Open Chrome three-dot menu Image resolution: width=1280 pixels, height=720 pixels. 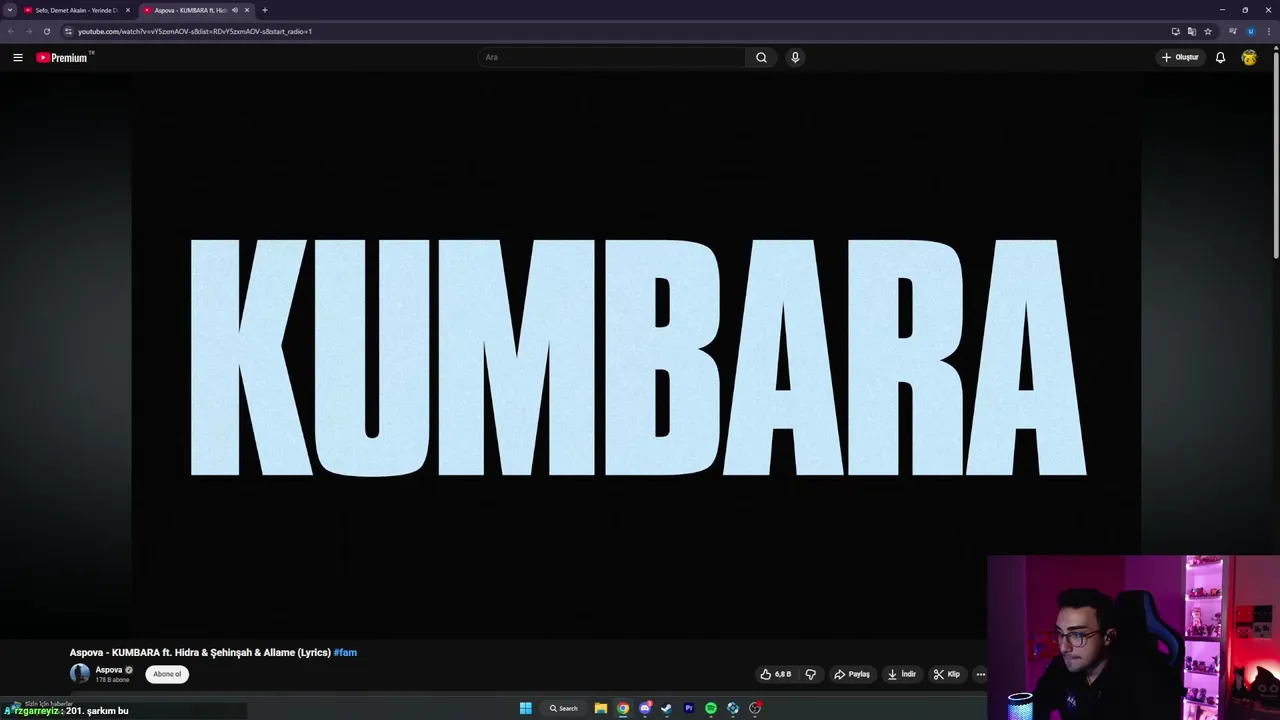click(x=1268, y=31)
